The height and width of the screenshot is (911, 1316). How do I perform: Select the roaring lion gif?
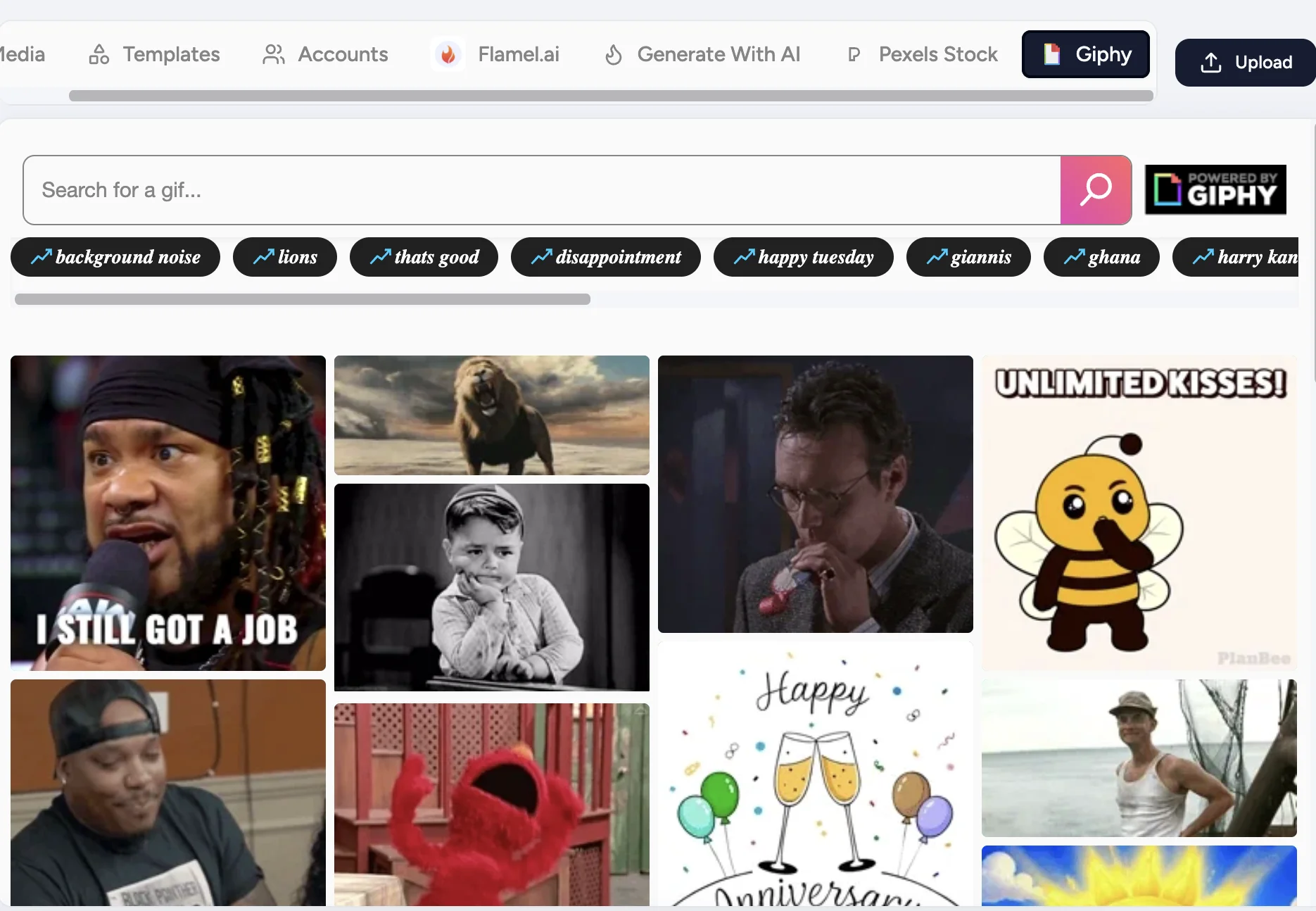click(x=492, y=415)
